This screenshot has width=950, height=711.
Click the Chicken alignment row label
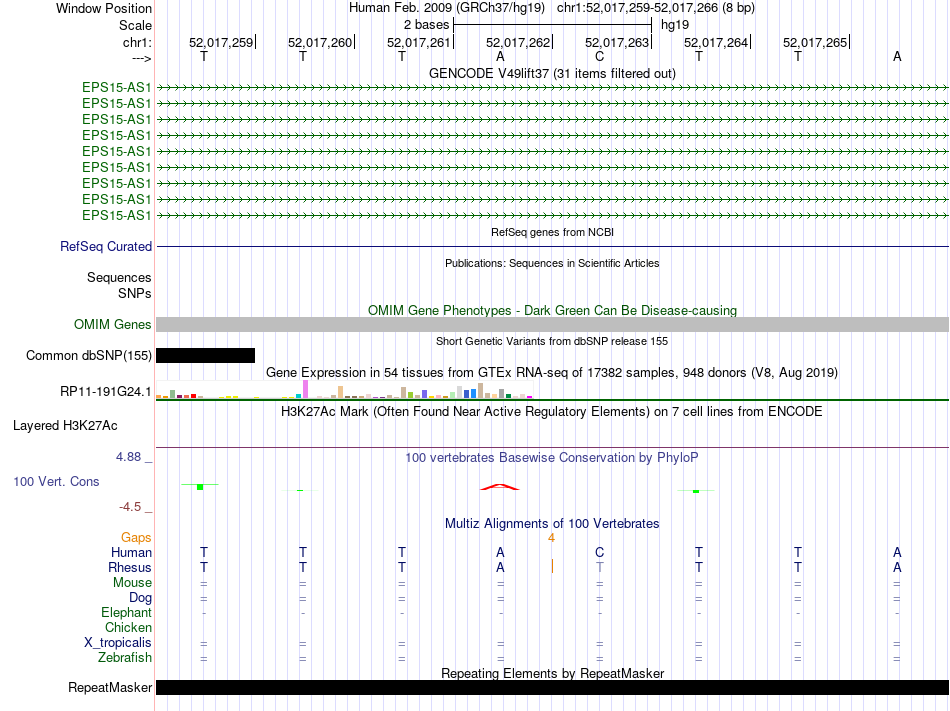[128, 627]
